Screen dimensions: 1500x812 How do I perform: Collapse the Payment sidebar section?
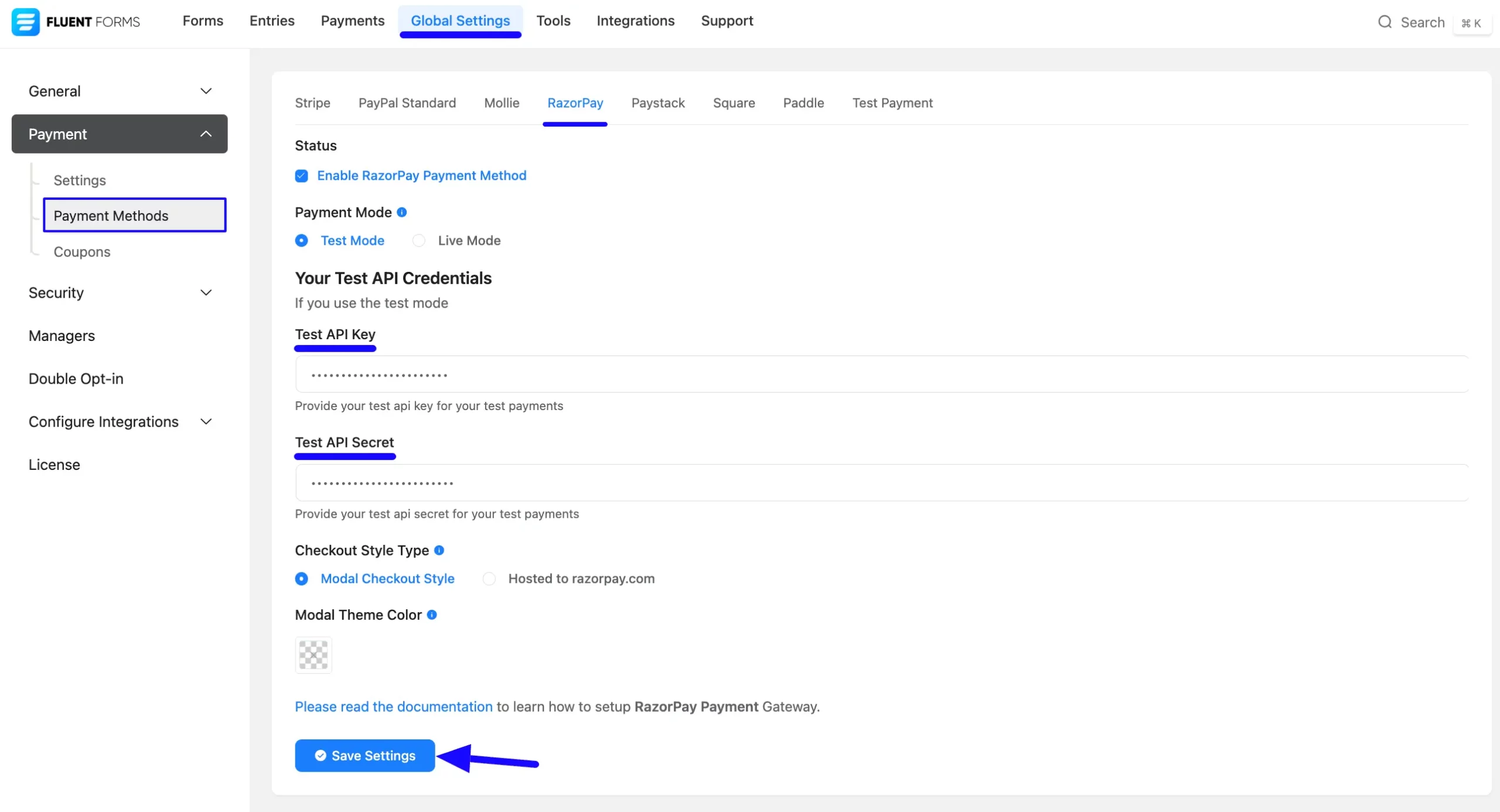coord(120,134)
